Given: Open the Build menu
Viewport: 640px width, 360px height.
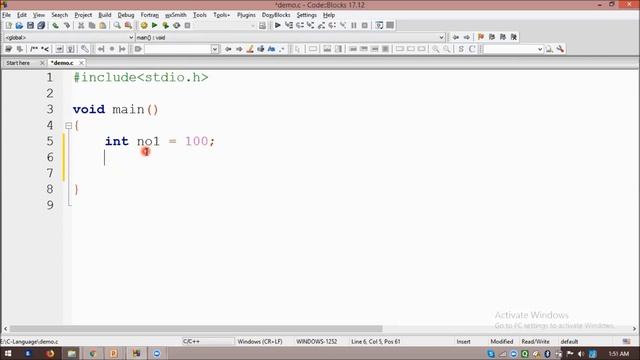Looking at the screenshot, I should click(x=105, y=15).
